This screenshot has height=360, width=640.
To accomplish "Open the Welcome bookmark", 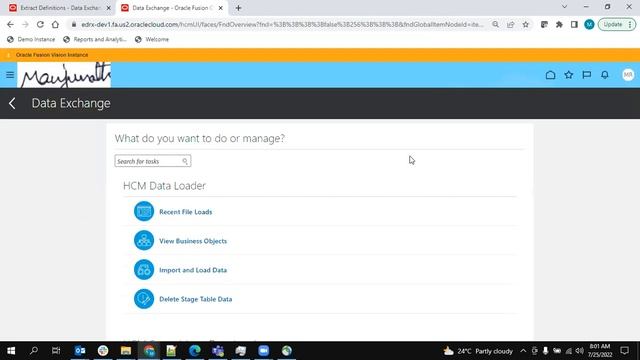I will tap(151, 39).
